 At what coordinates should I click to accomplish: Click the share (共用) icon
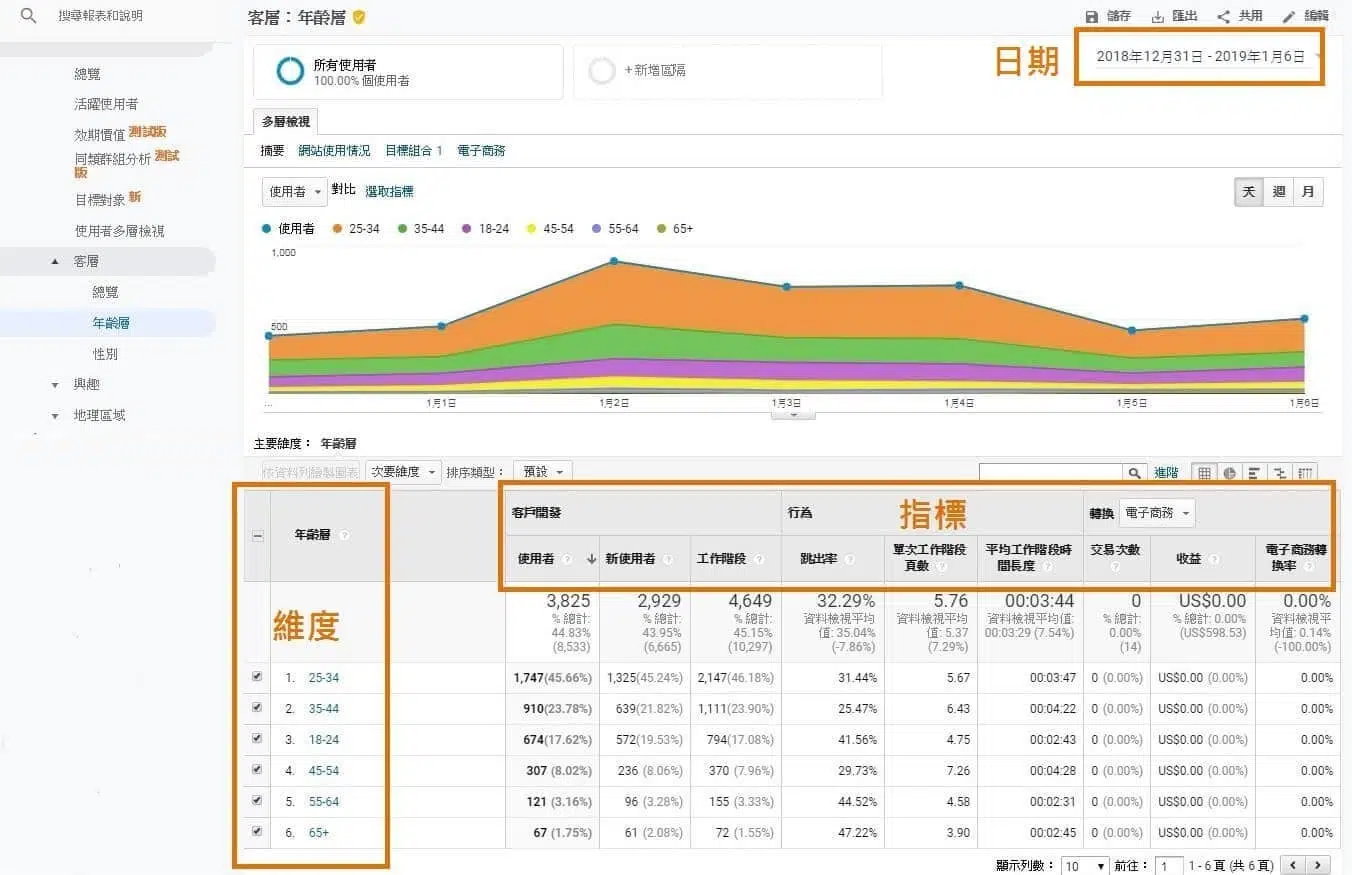click(1223, 17)
